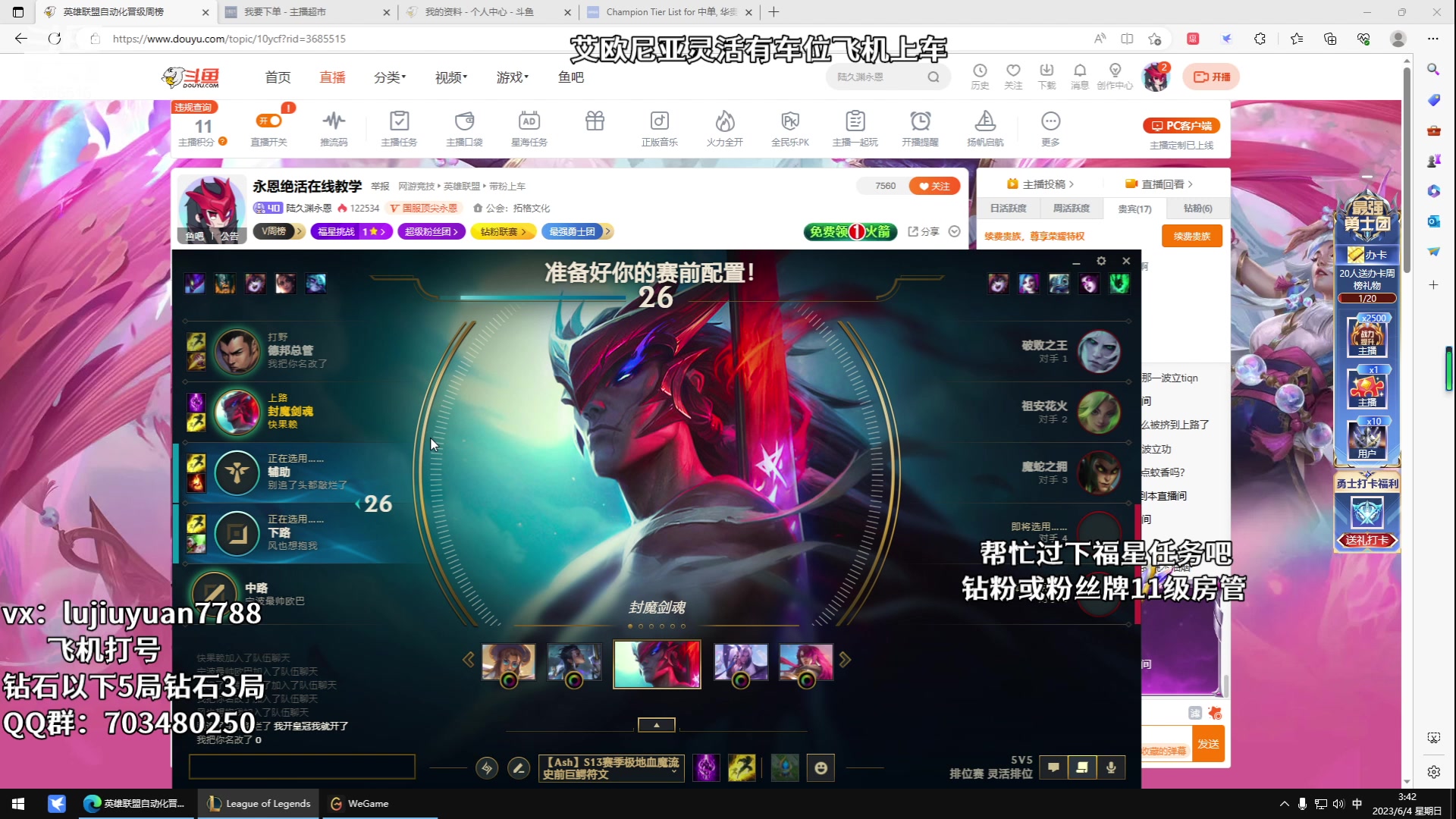Open the 鱼吧 nav item

pyautogui.click(x=571, y=77)
